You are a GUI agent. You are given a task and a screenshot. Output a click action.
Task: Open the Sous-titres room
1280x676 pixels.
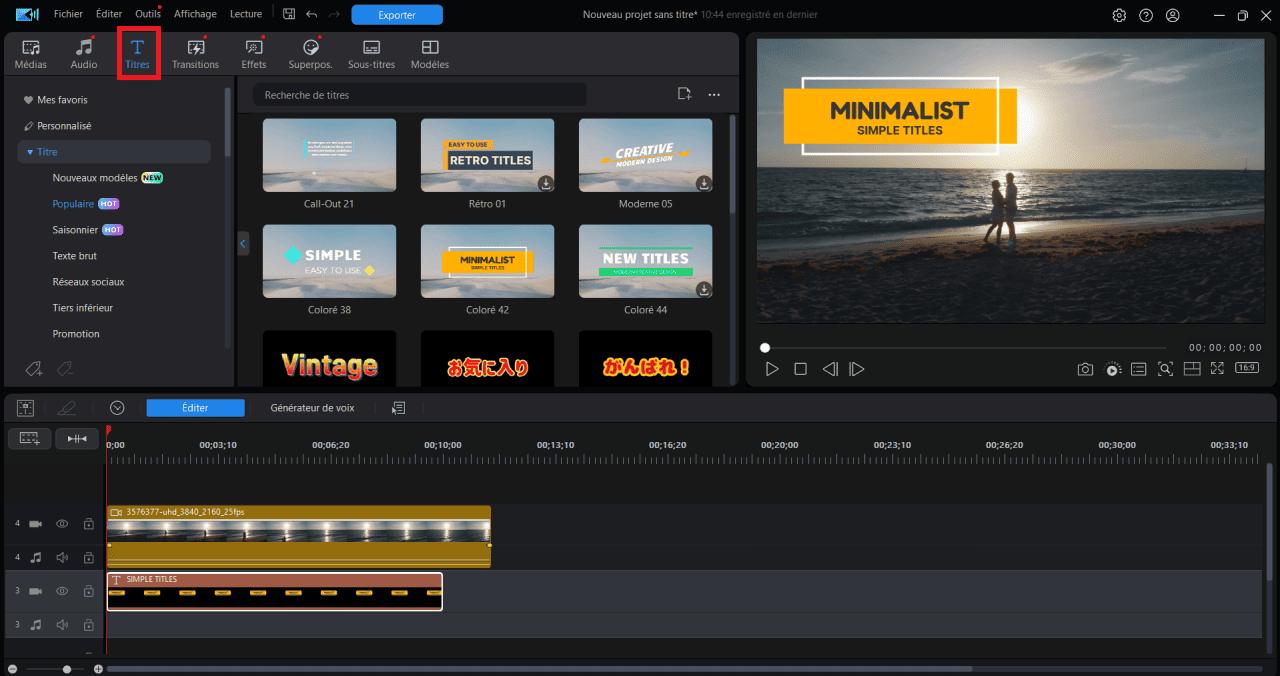coord(371,54)
